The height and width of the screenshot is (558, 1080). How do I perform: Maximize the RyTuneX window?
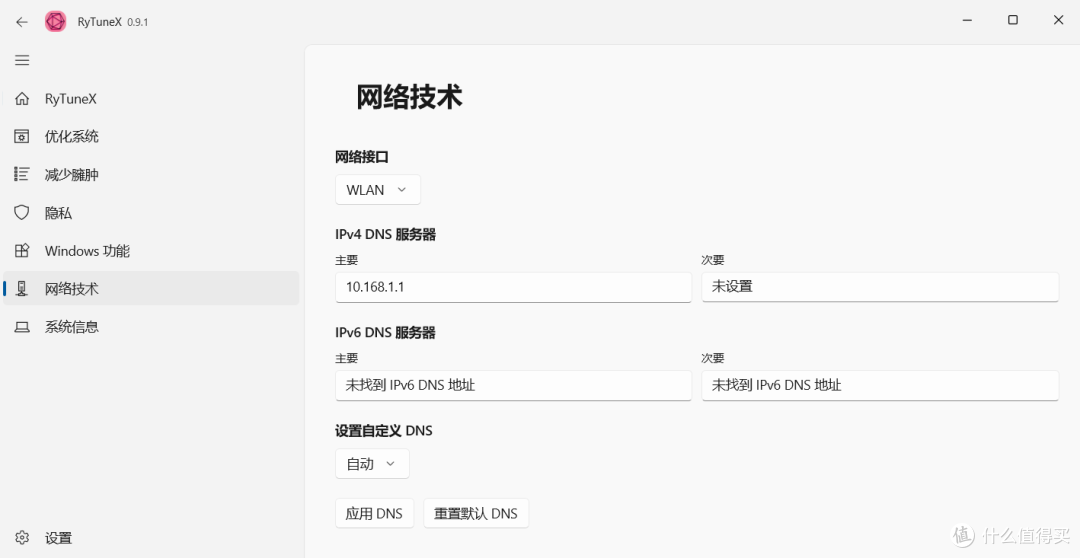click(x=1012, y=20)
